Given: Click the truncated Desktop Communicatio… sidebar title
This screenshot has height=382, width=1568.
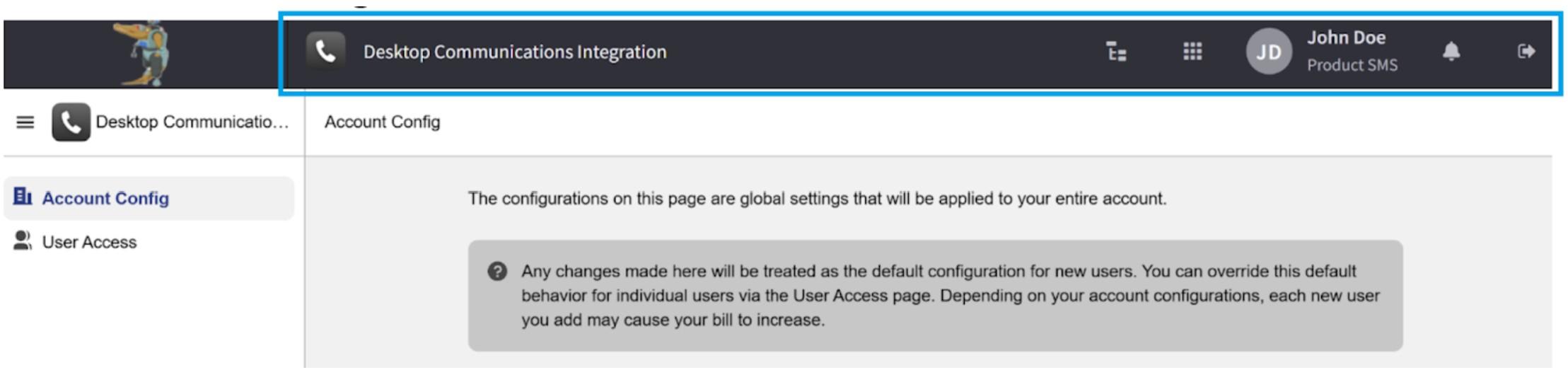Looking at the screenshot, I should [x=192, y=122].
